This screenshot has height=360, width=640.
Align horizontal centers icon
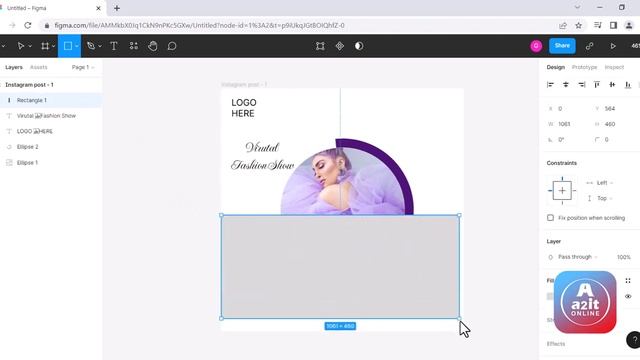[566, 84]
